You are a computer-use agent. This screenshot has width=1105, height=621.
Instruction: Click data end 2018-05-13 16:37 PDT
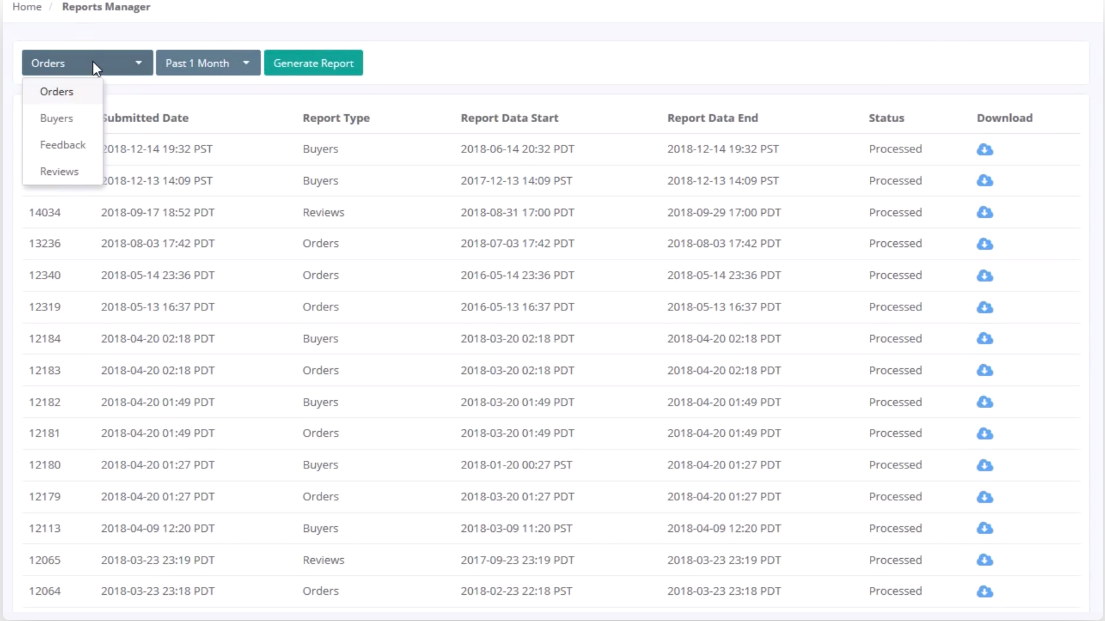point(724,307)
